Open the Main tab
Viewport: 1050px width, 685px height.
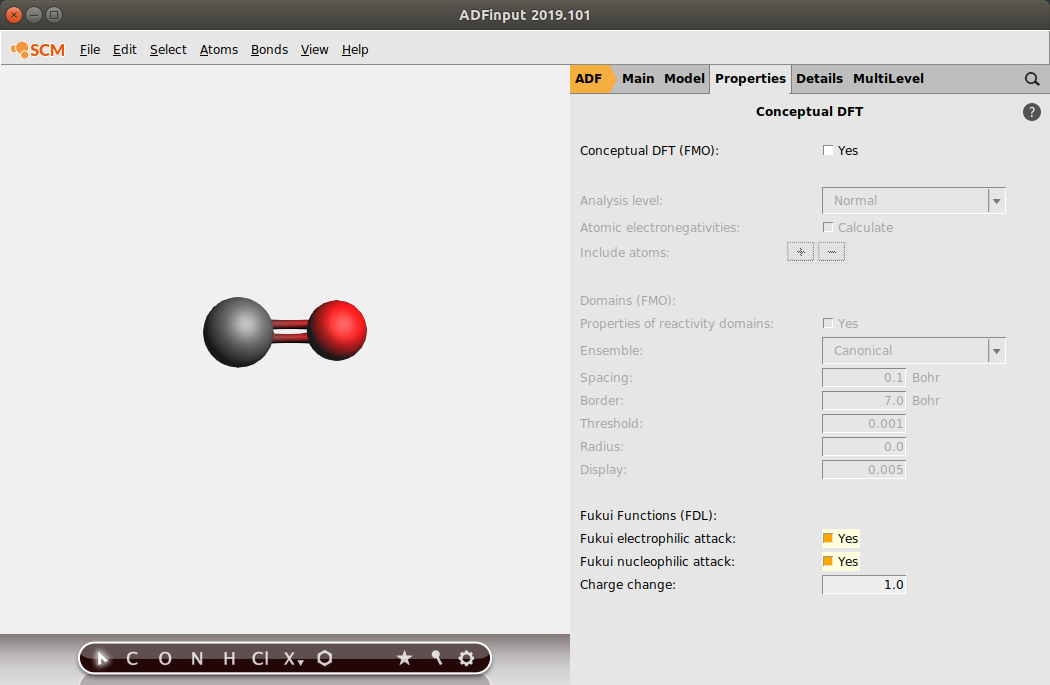(x=638, y=79)
